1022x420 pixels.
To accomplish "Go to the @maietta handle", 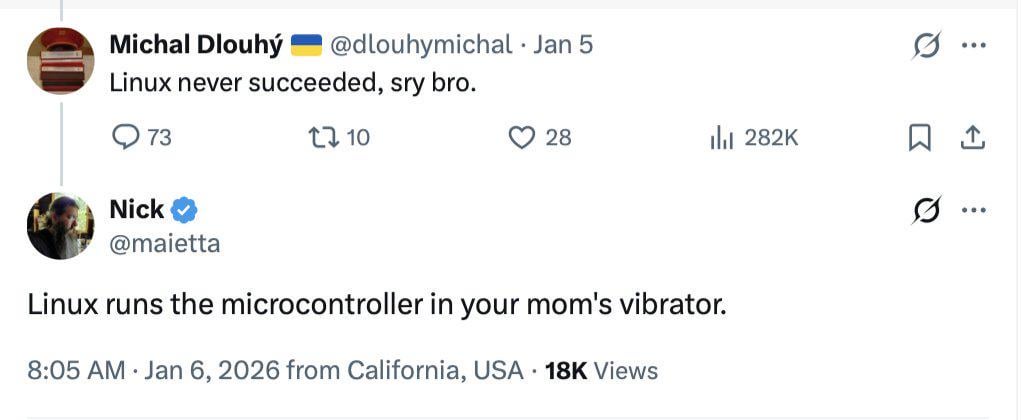I will coord(164,243).
